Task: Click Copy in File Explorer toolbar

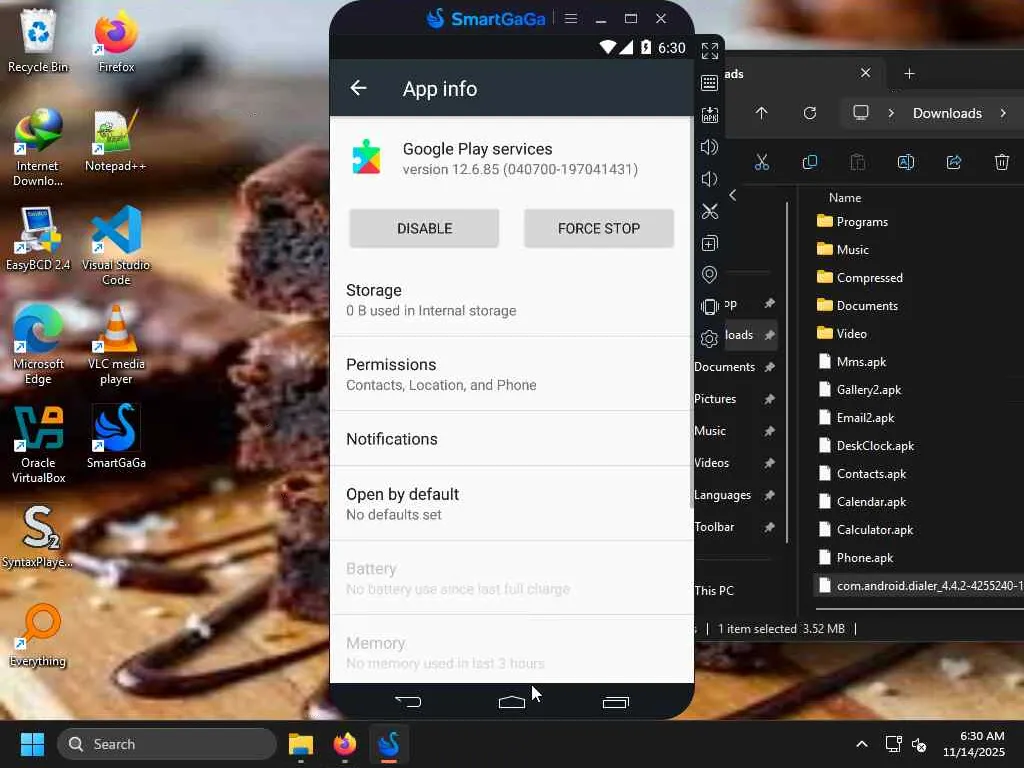Action: click(x=810, y=162)
